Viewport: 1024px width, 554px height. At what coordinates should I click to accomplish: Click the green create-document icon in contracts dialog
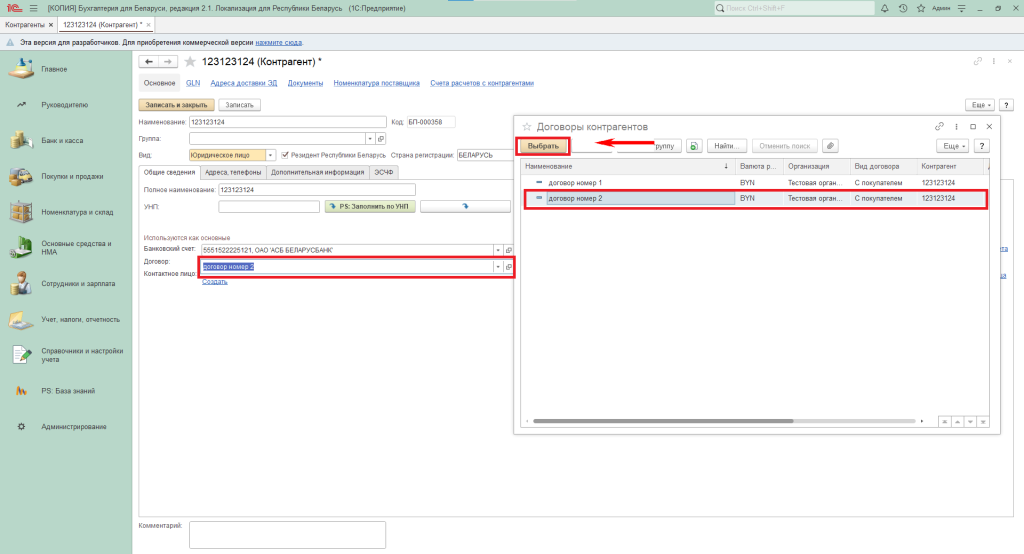694,146
